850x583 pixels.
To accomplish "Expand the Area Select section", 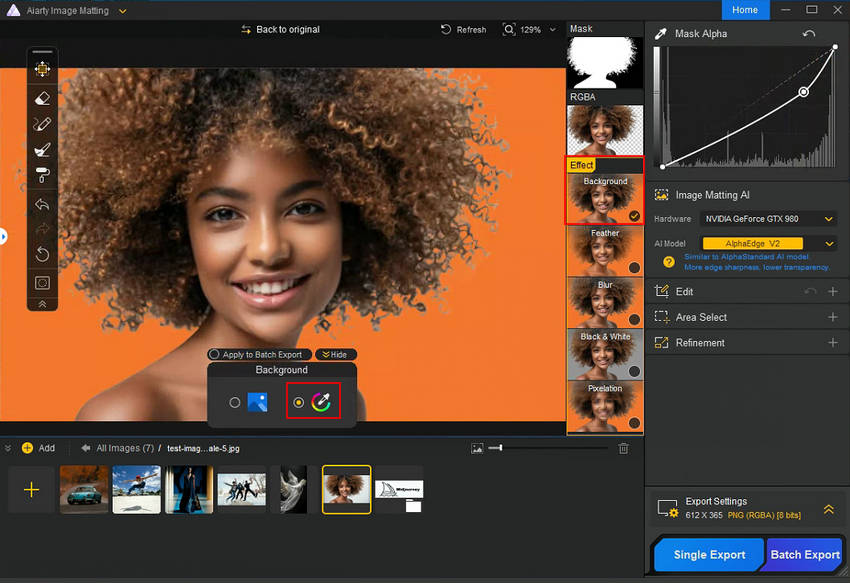I will pos(832,317).
